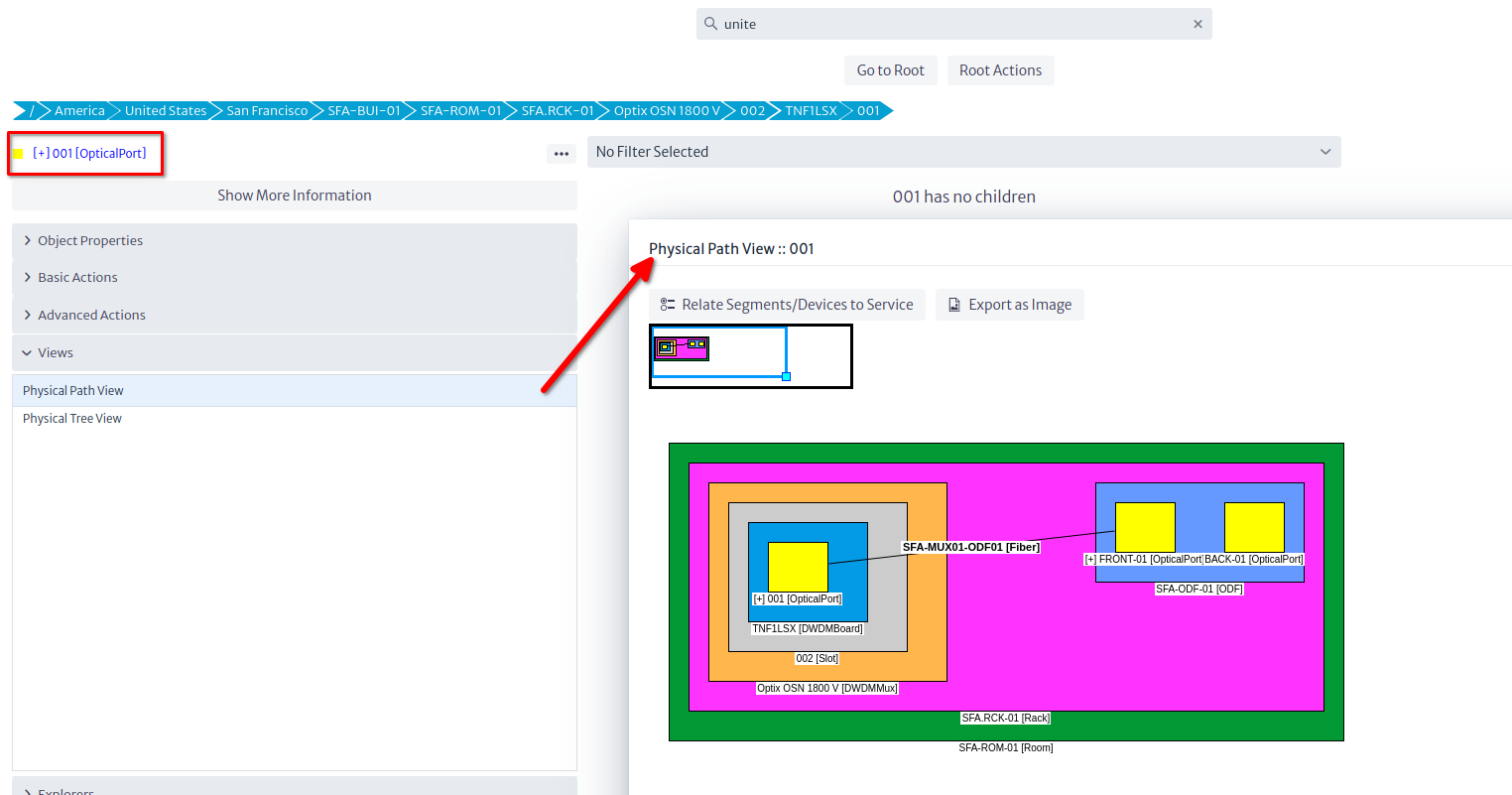The image size is (1512, 795).
Task: Click the minimap resize handle
Action: click(786, 376)
